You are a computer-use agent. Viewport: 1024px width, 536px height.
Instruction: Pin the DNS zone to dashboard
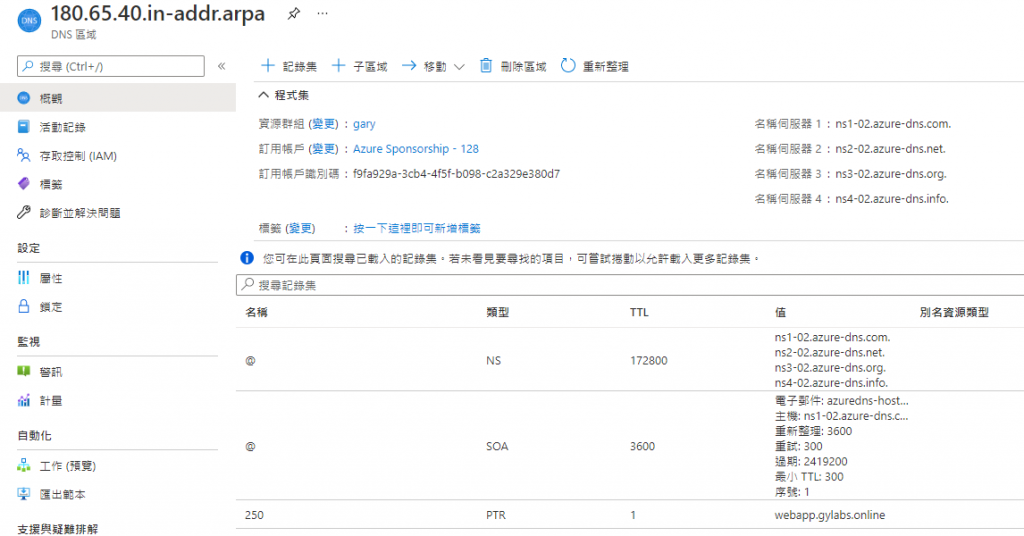click(x=294, y=14)
